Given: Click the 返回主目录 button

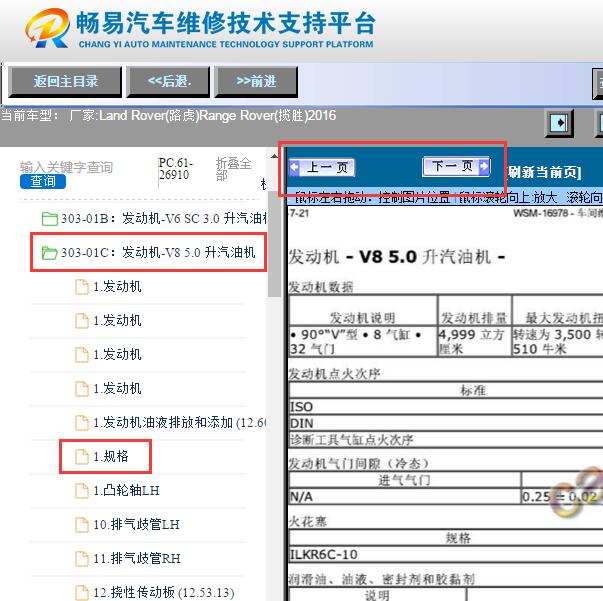Looking at the screenshot, I should [x=65, y=82].
